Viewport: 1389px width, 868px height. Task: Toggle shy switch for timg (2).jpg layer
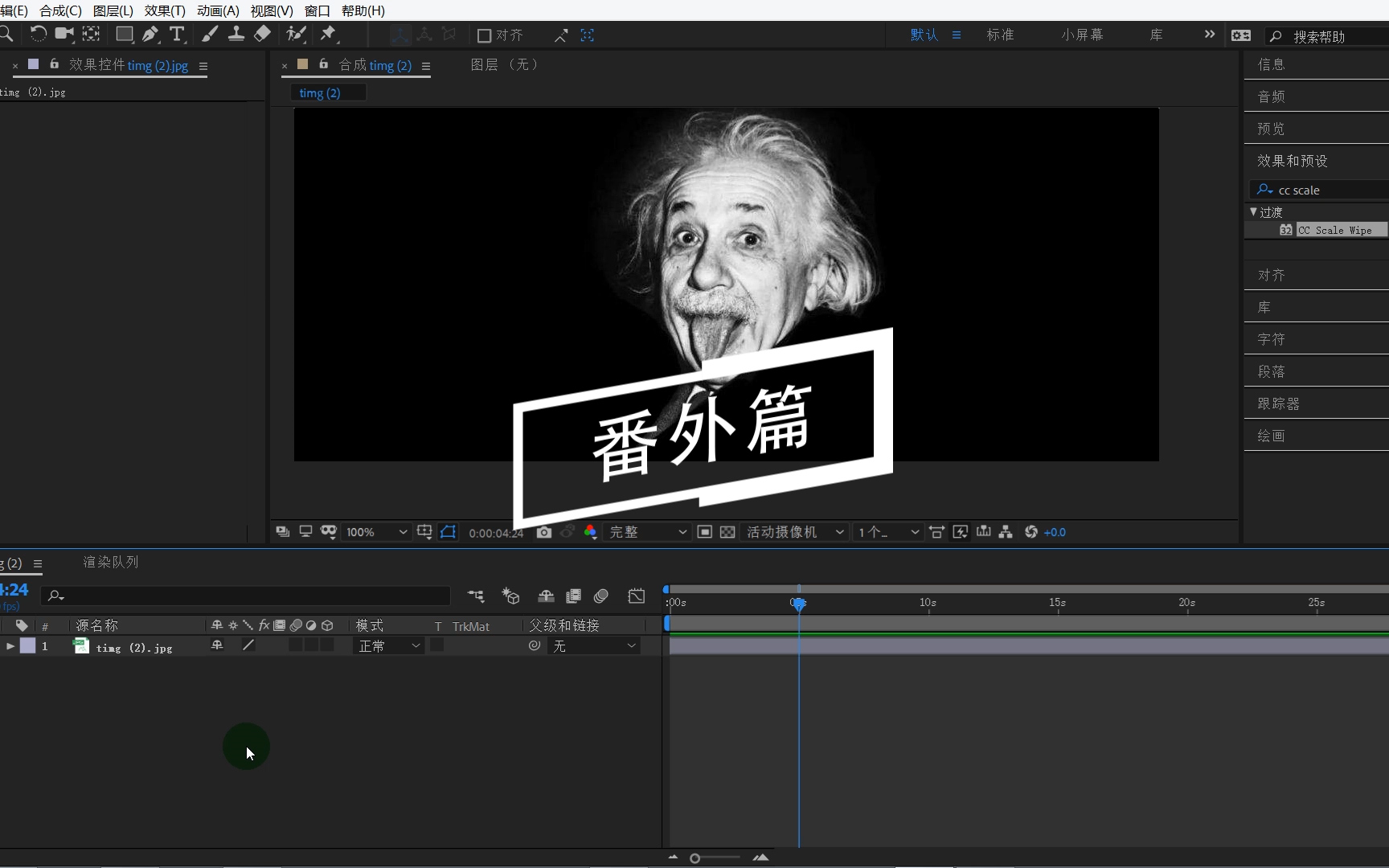217,645
